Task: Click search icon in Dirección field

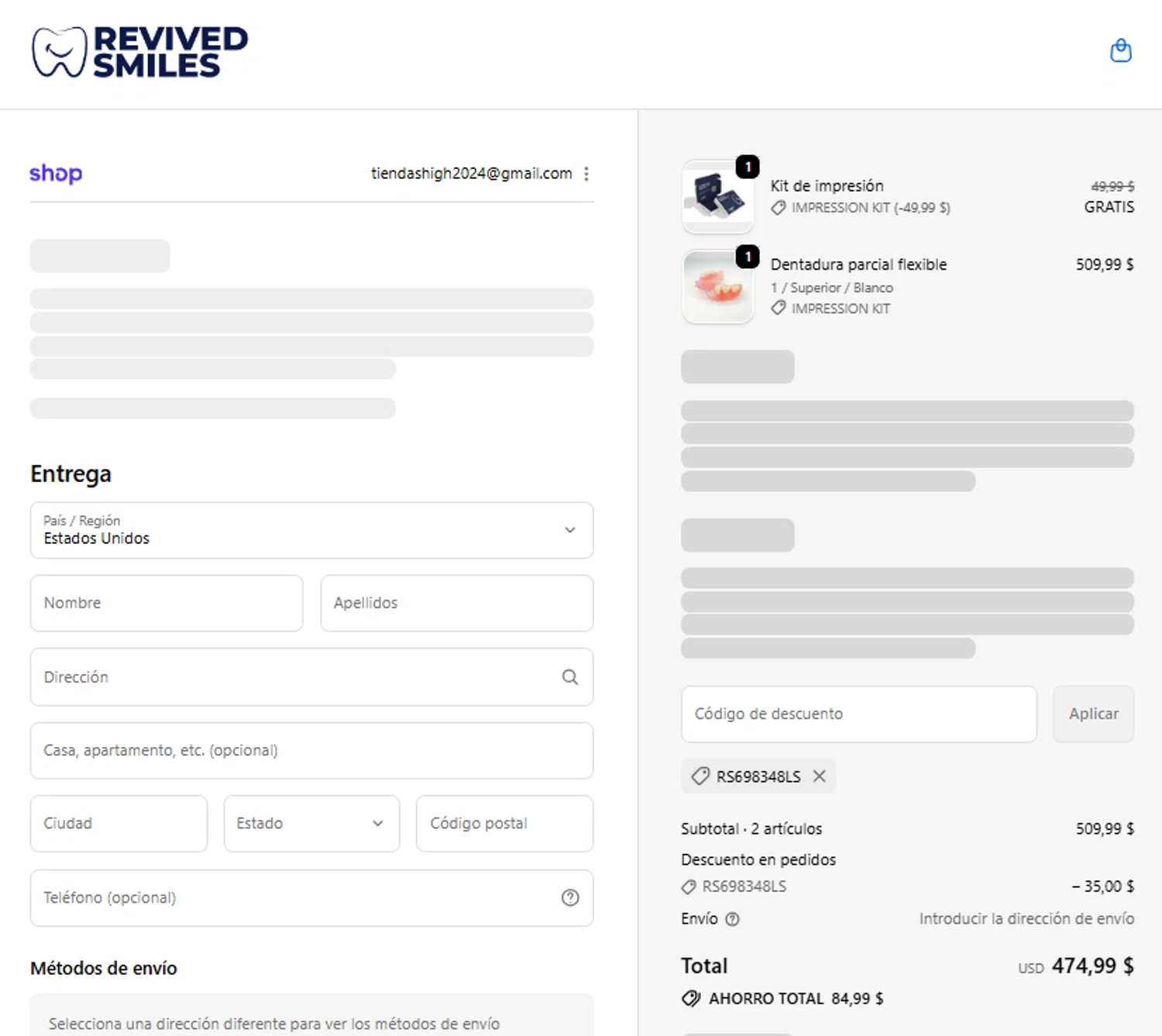Action: [570, 677]
